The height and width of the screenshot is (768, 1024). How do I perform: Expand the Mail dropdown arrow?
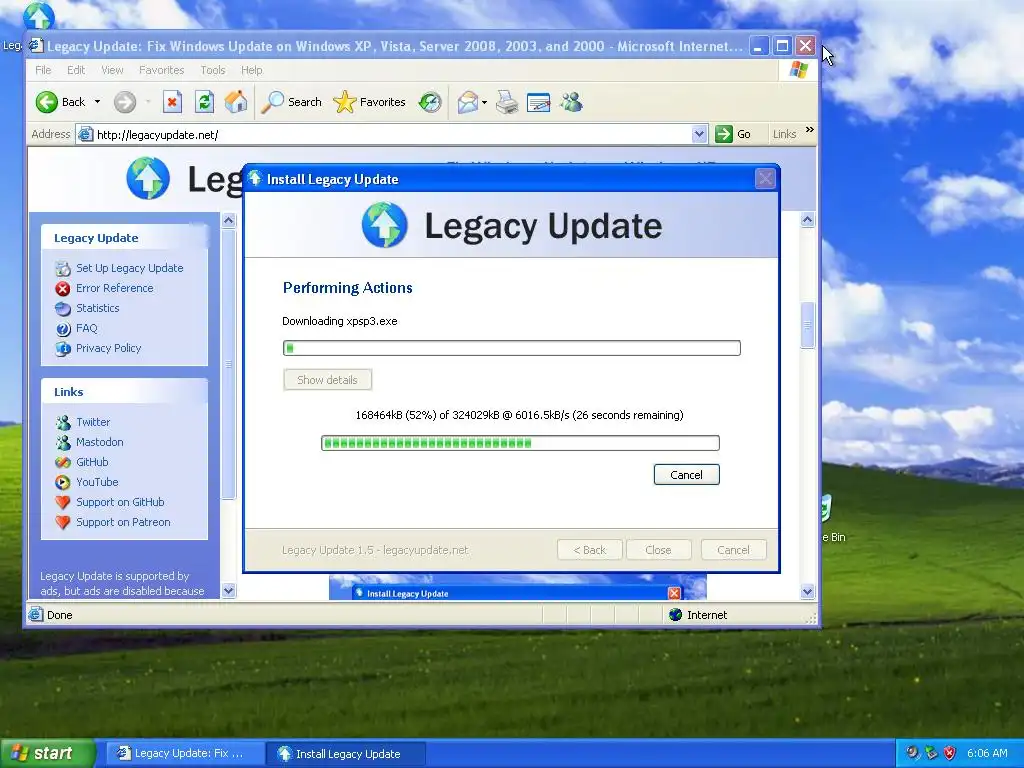[x=484, y=102]
